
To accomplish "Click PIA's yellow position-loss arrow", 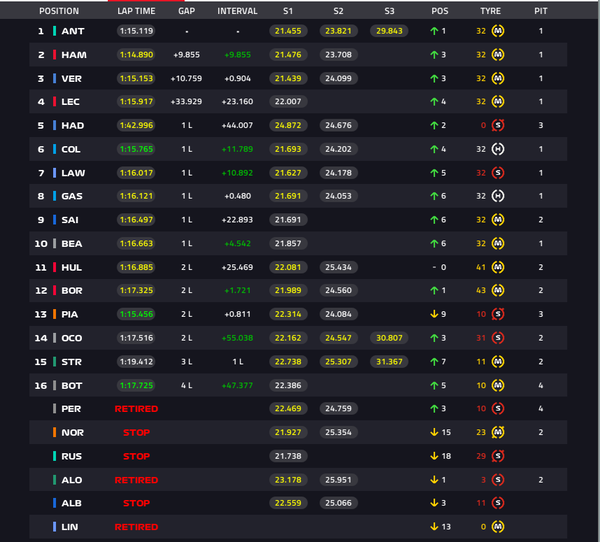I will [x=434, y=314].
